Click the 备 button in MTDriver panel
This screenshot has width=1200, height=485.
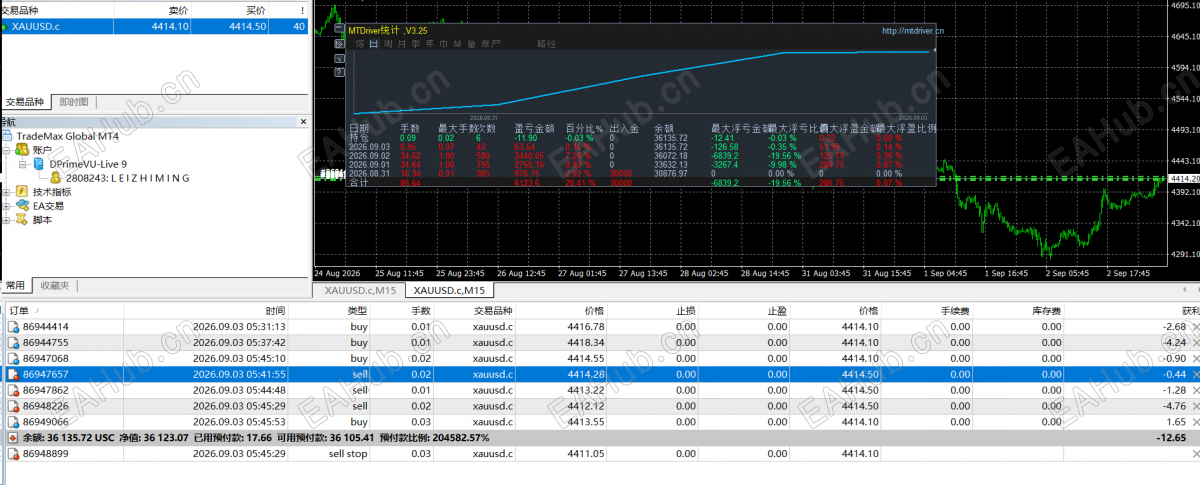(472, 44)
